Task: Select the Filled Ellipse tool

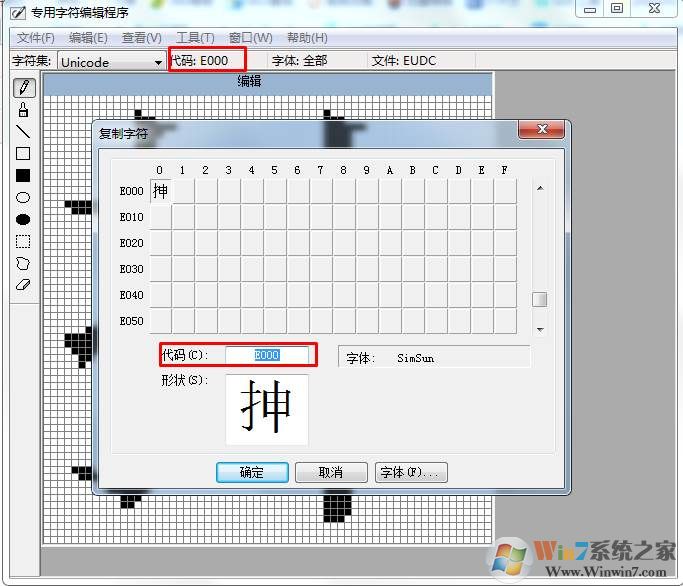Action: click(x=23, y=219)
